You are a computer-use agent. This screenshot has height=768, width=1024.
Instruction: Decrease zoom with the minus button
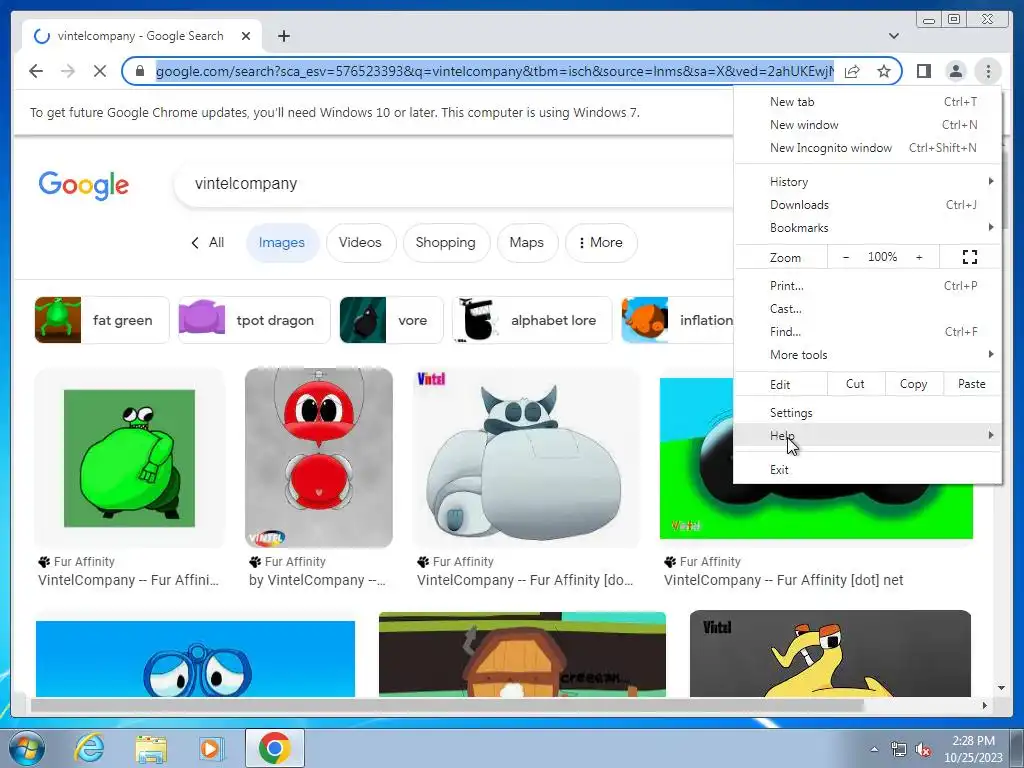coord(846,257)
